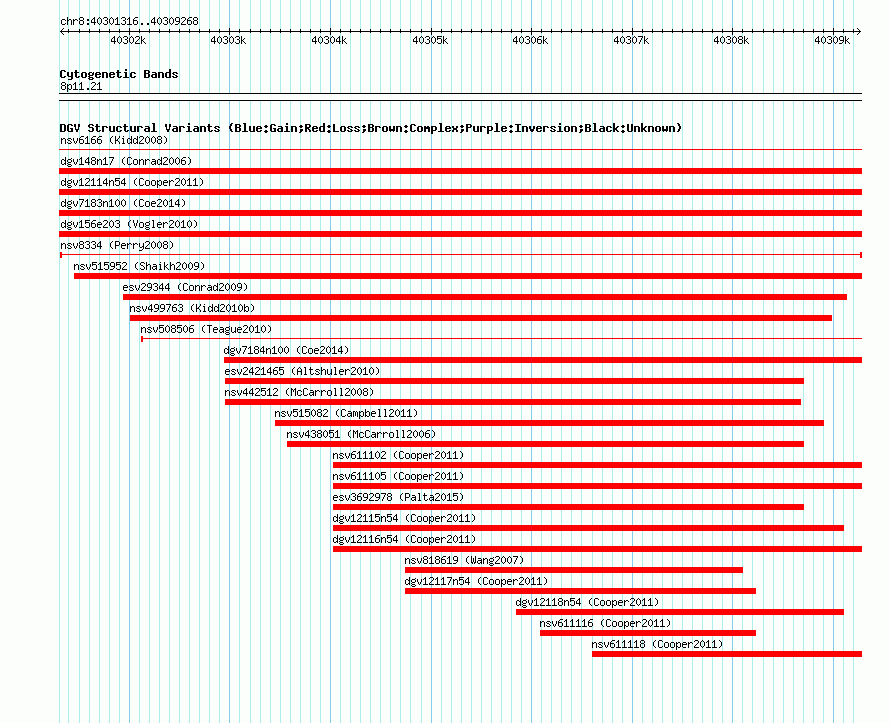The image size is (890, 723).
Task: Click the thin red line of nsv508506 (Teague2010)
Action: (x=502, y=339)
